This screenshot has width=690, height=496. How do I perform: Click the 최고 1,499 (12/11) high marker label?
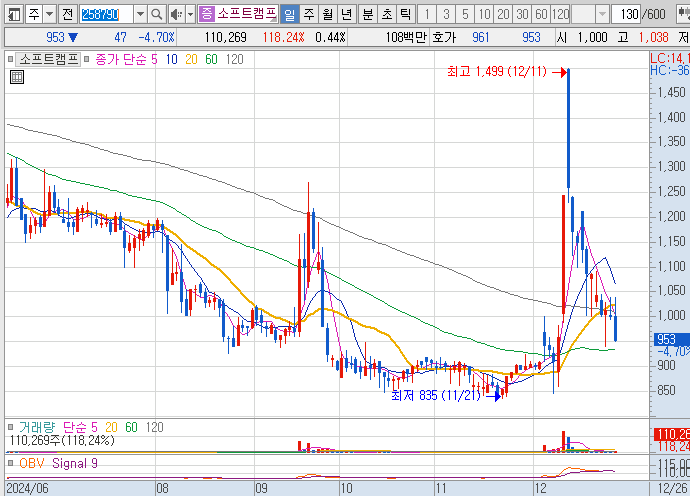click(x=497, y=71)
